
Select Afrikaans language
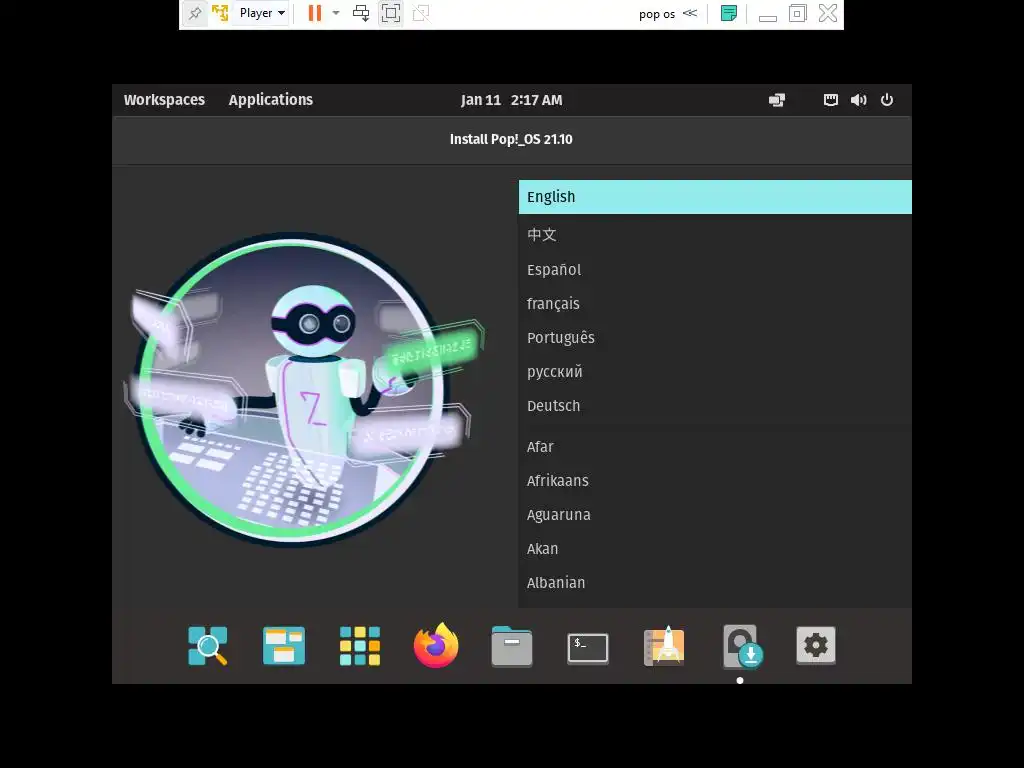tap(715, 481)
